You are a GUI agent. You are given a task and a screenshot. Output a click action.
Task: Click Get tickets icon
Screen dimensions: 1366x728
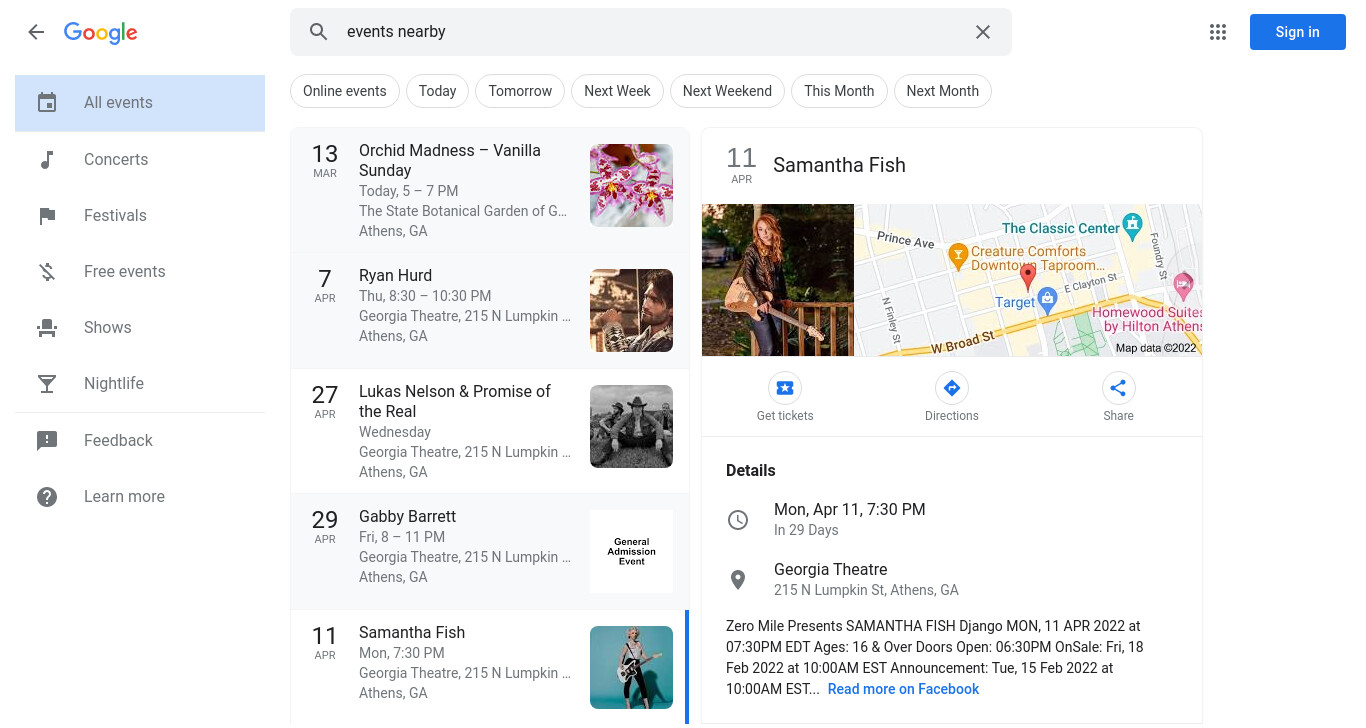pos(785,388)
